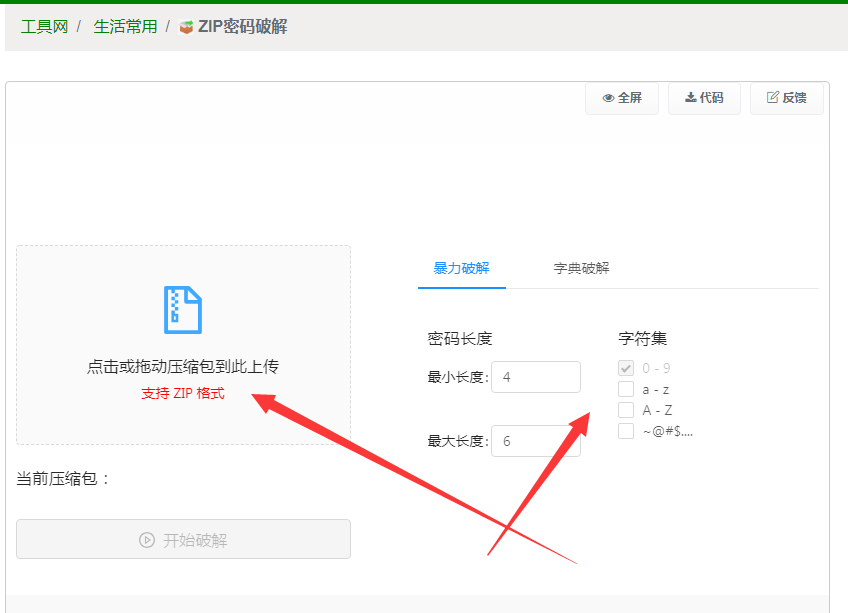Enable the a-z character set checkbox
This screenshot has width=848, height=613.
626,389
